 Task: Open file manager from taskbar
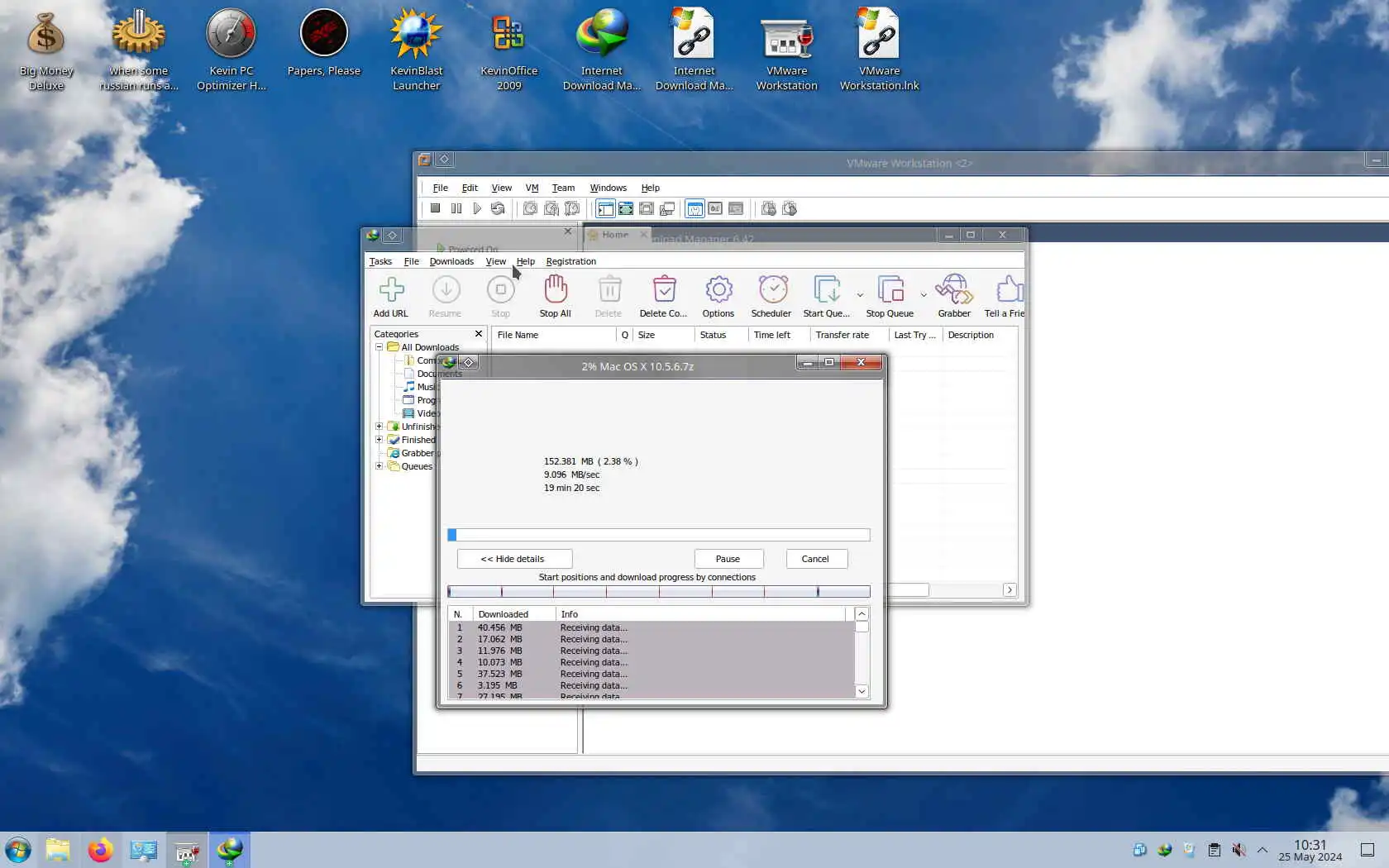[x=58, y=850]
